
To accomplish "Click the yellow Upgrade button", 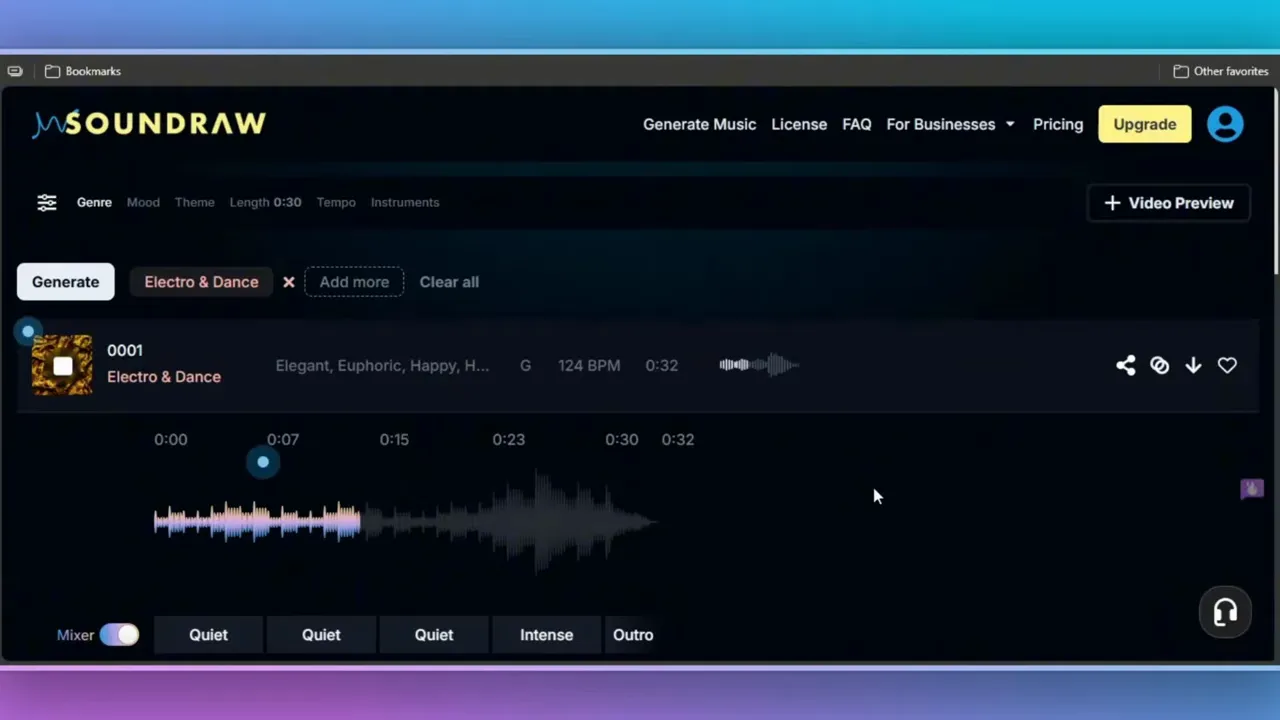I will point(1144,124).
